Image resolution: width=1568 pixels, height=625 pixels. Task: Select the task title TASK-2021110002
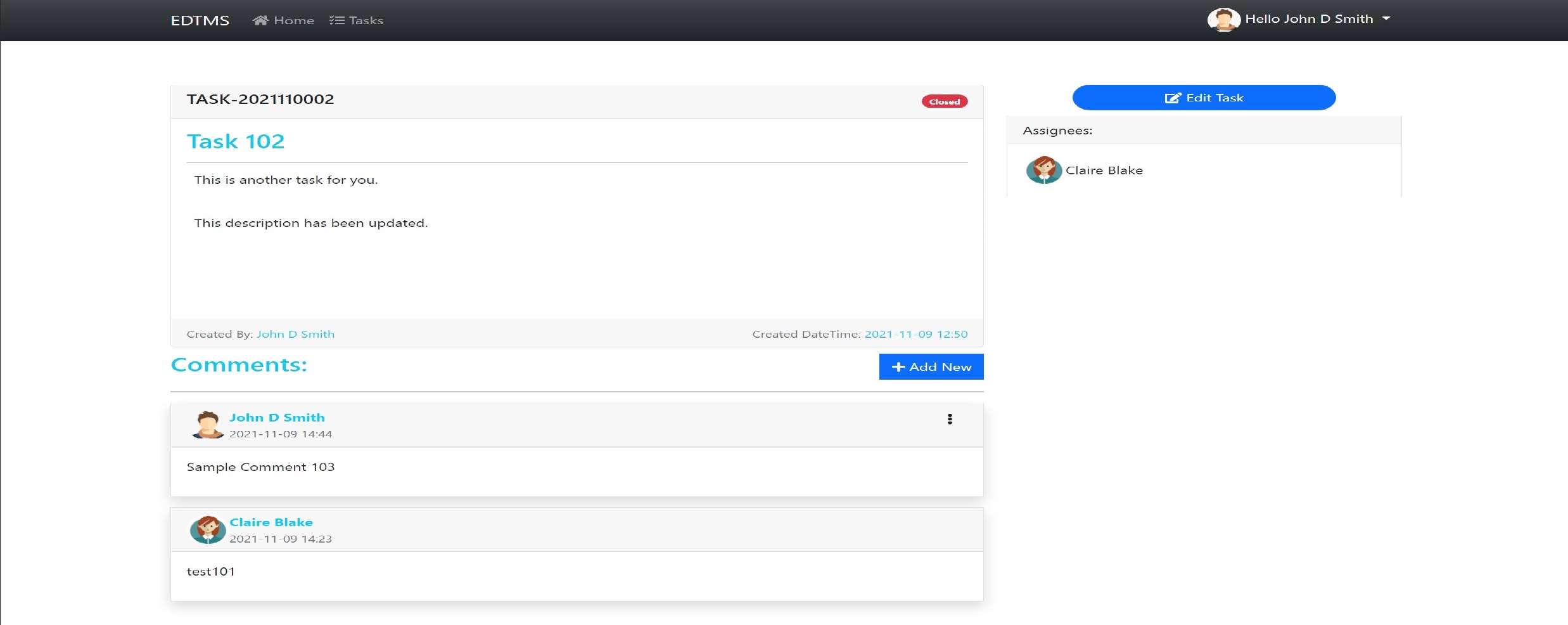[261, 99]
